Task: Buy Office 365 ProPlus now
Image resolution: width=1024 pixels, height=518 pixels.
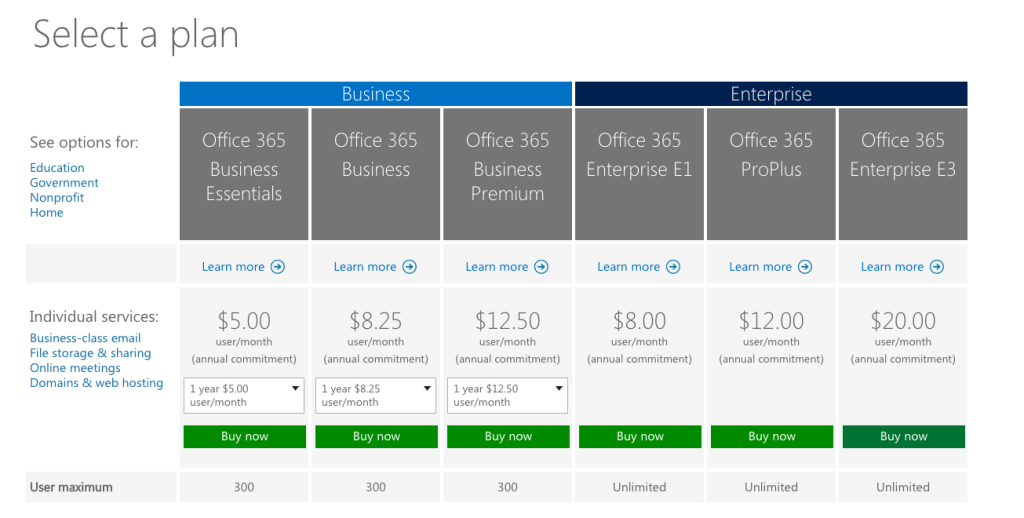Action: (x=772, y=436)
